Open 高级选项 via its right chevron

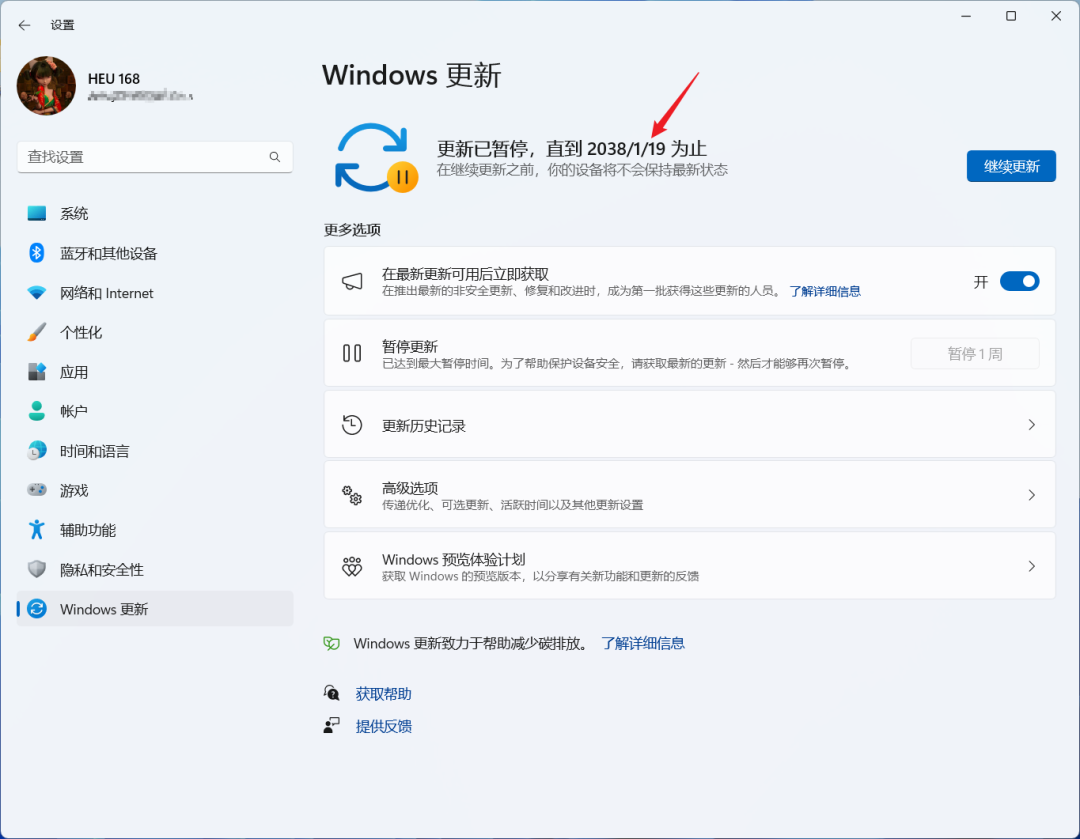[x=1032, y=495]
